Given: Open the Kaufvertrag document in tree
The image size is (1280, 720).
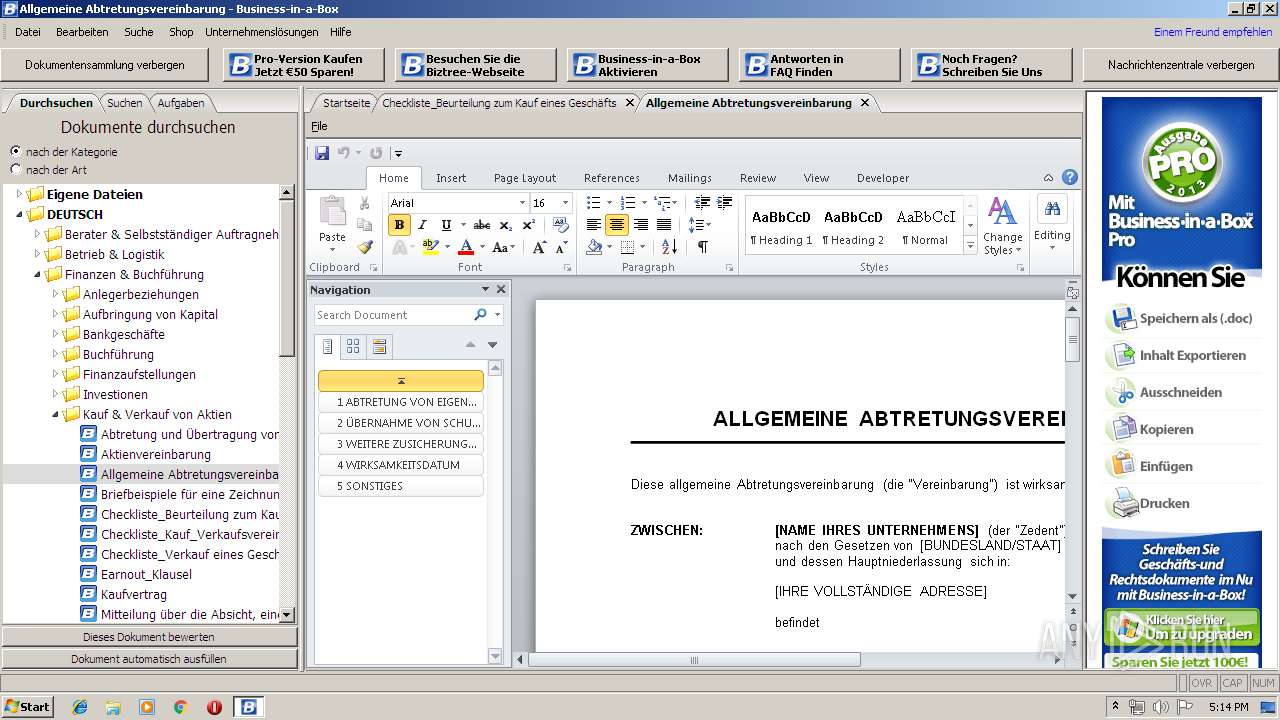Looking at the screenshot, I should [x=134, y=594].
